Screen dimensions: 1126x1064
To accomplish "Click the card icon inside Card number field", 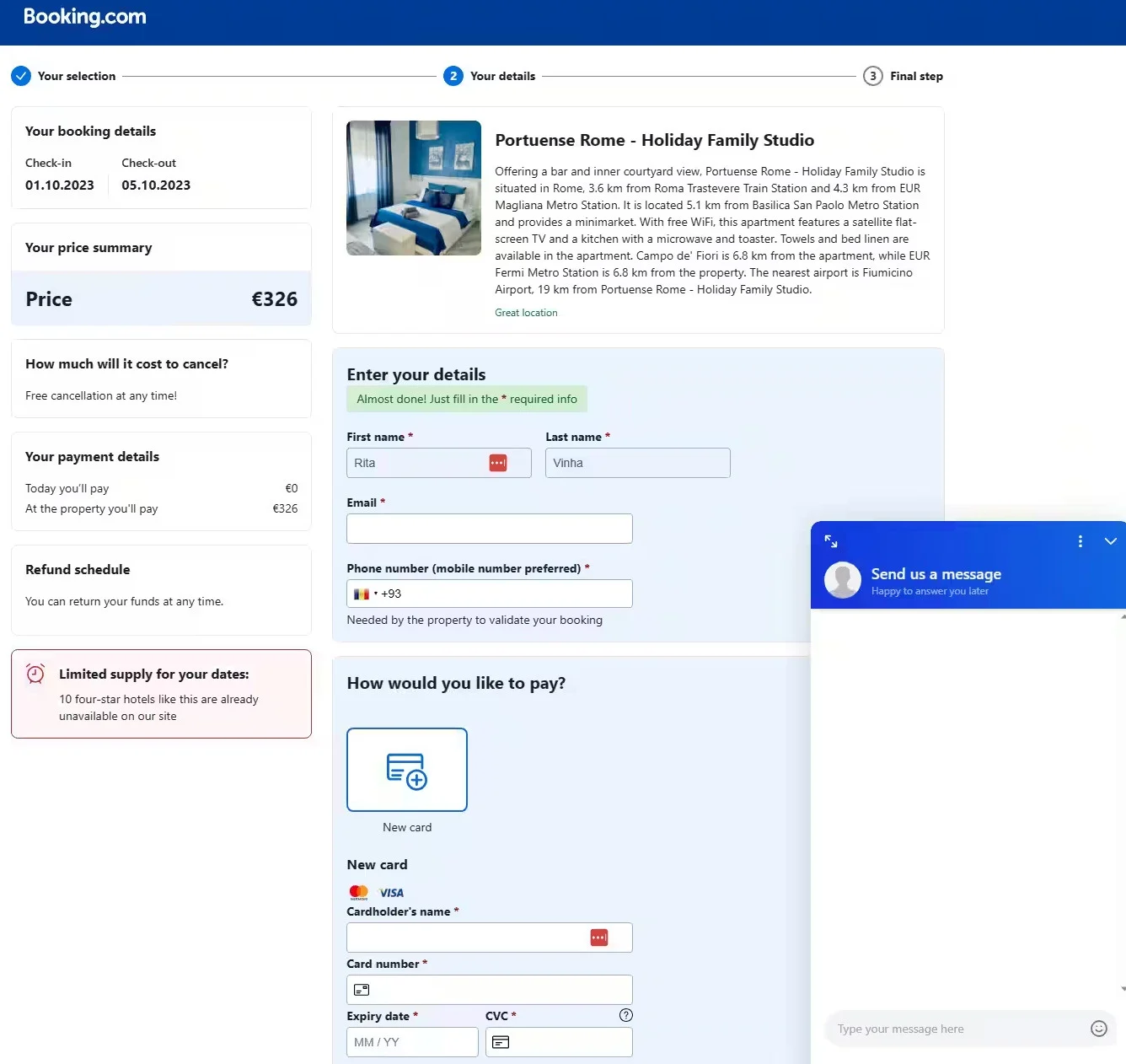I will point(362,989).
